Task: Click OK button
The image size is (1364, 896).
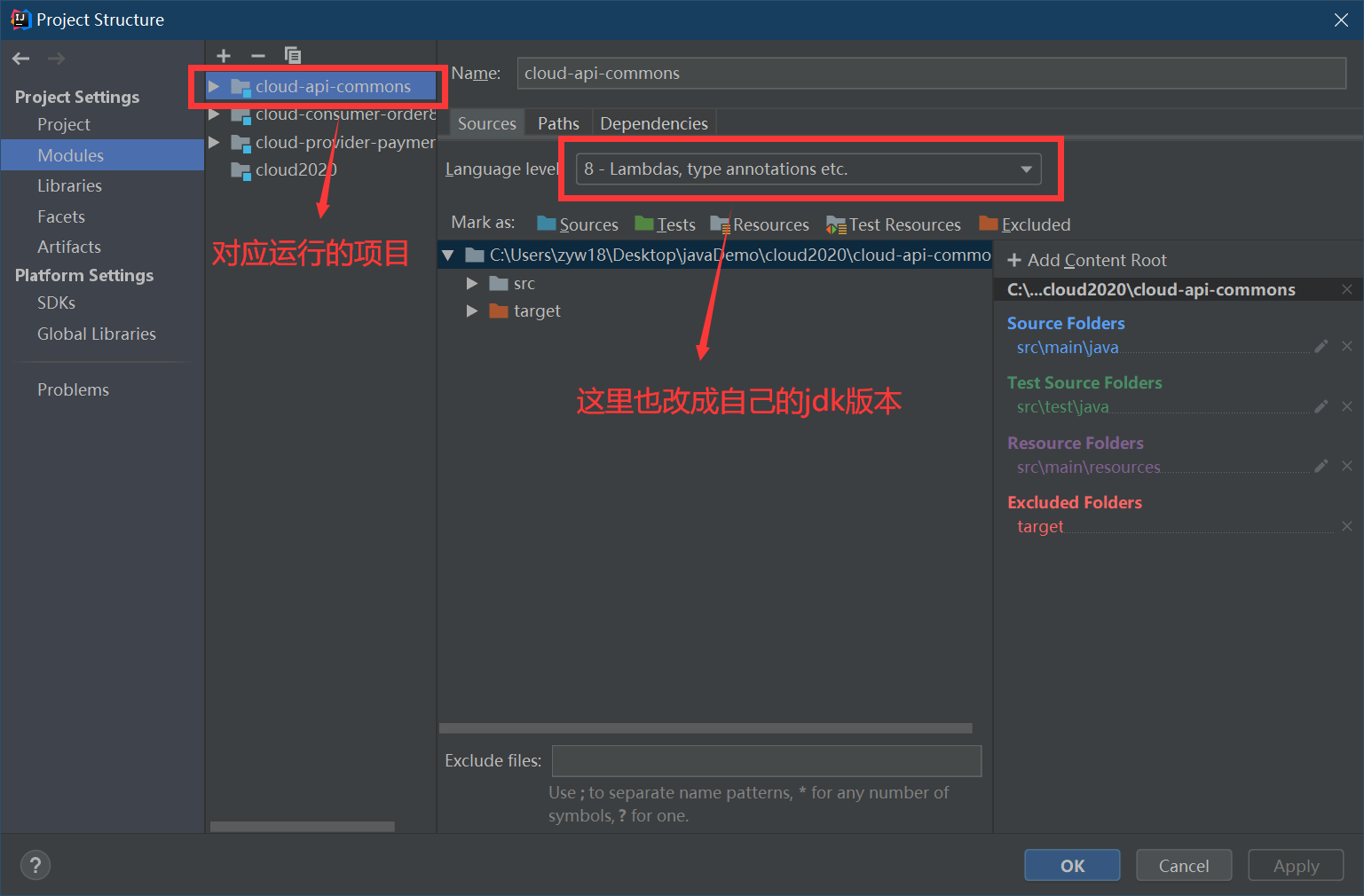Action: point(1072,865)
